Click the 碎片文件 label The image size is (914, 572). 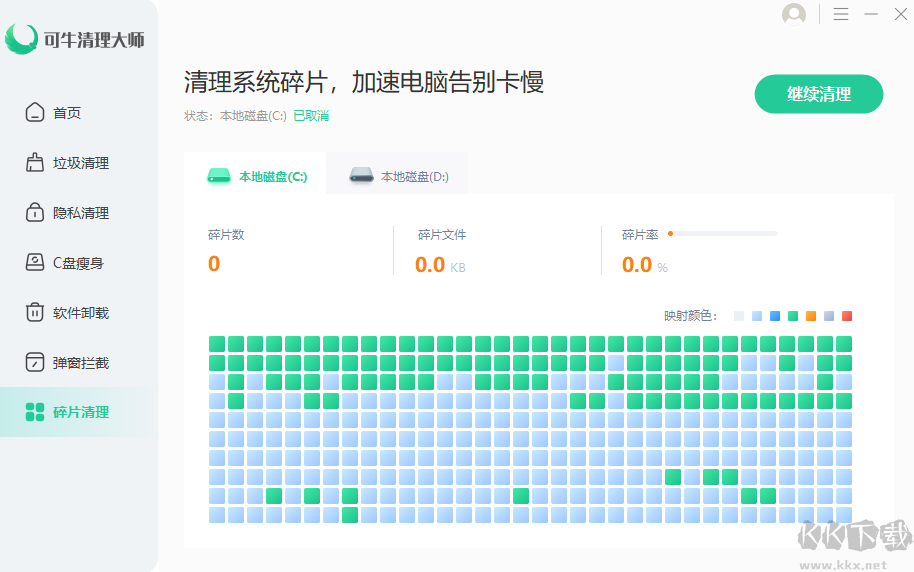442,235
